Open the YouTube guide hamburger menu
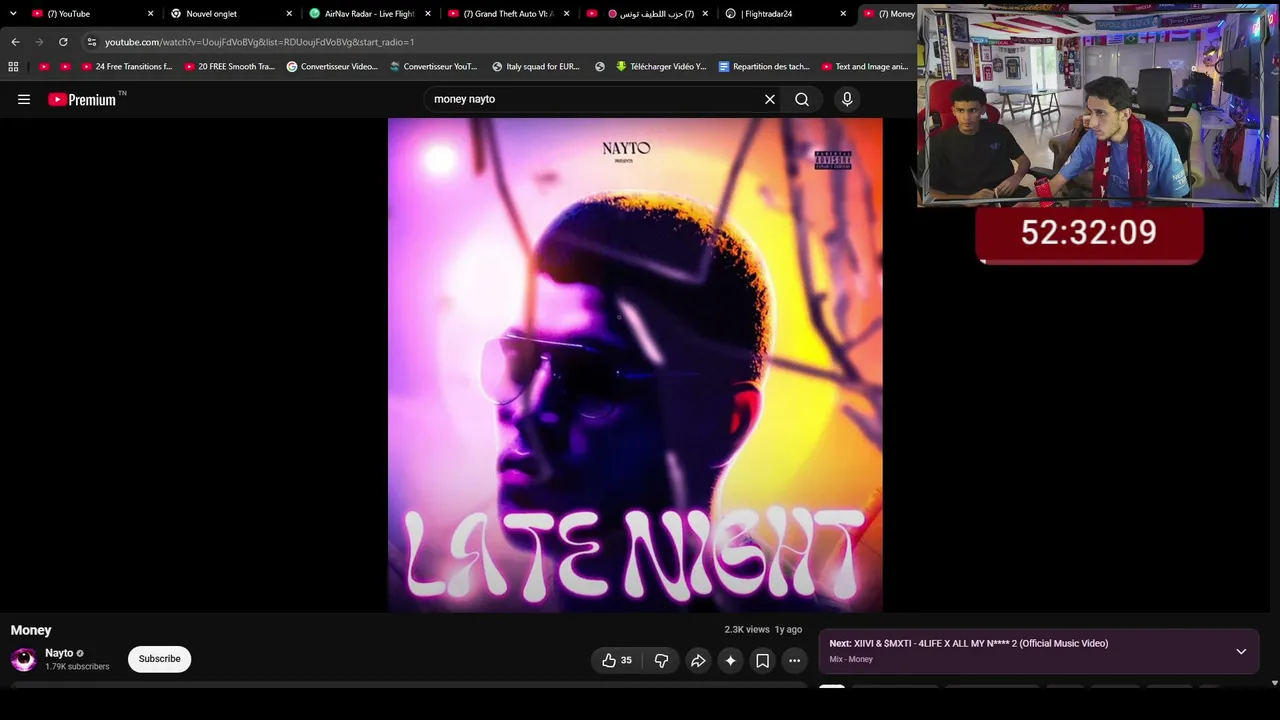Viewport: 1280px width, 720px height. [x=24, y=99]
